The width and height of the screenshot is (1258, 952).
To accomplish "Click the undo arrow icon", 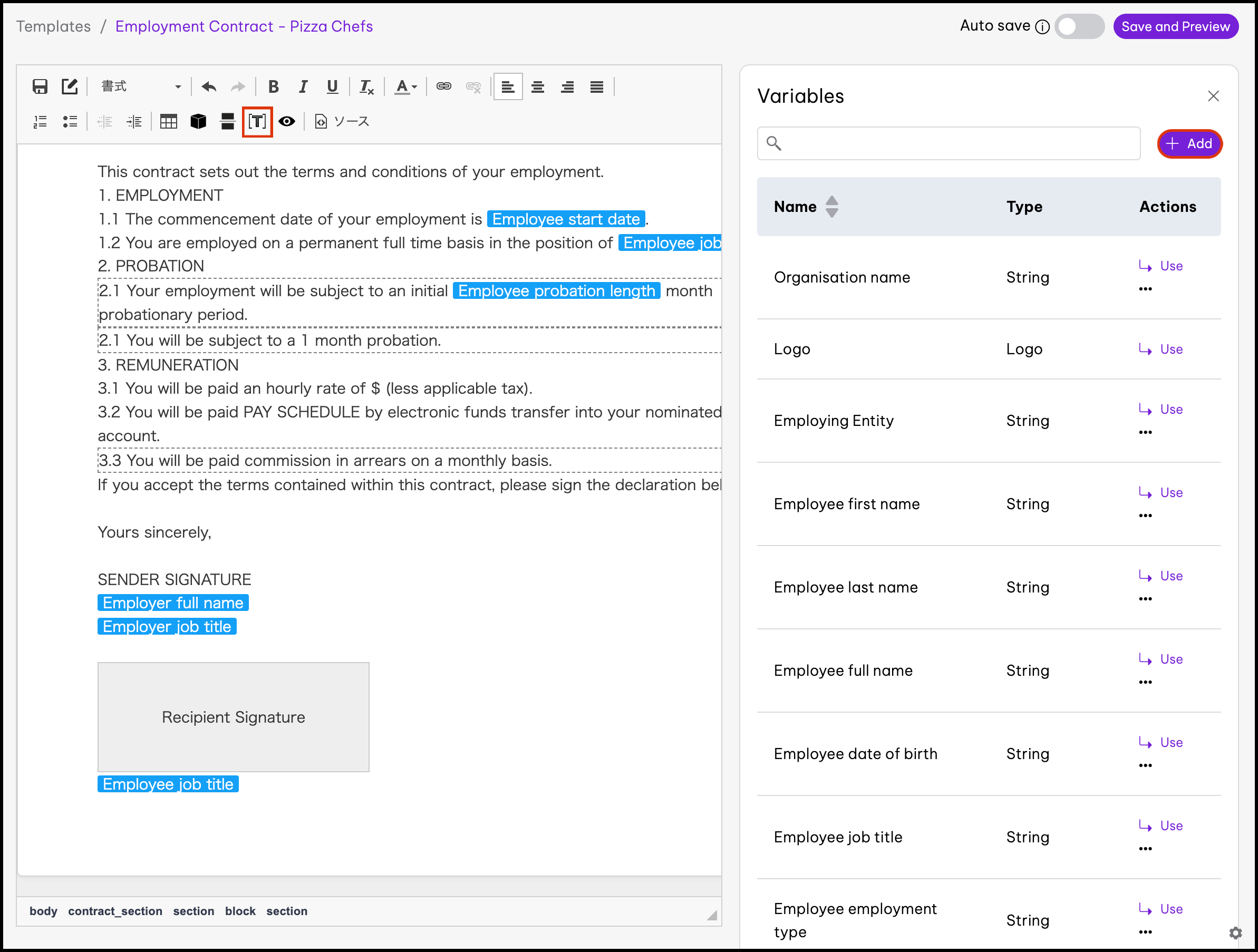I will point(209,86).
